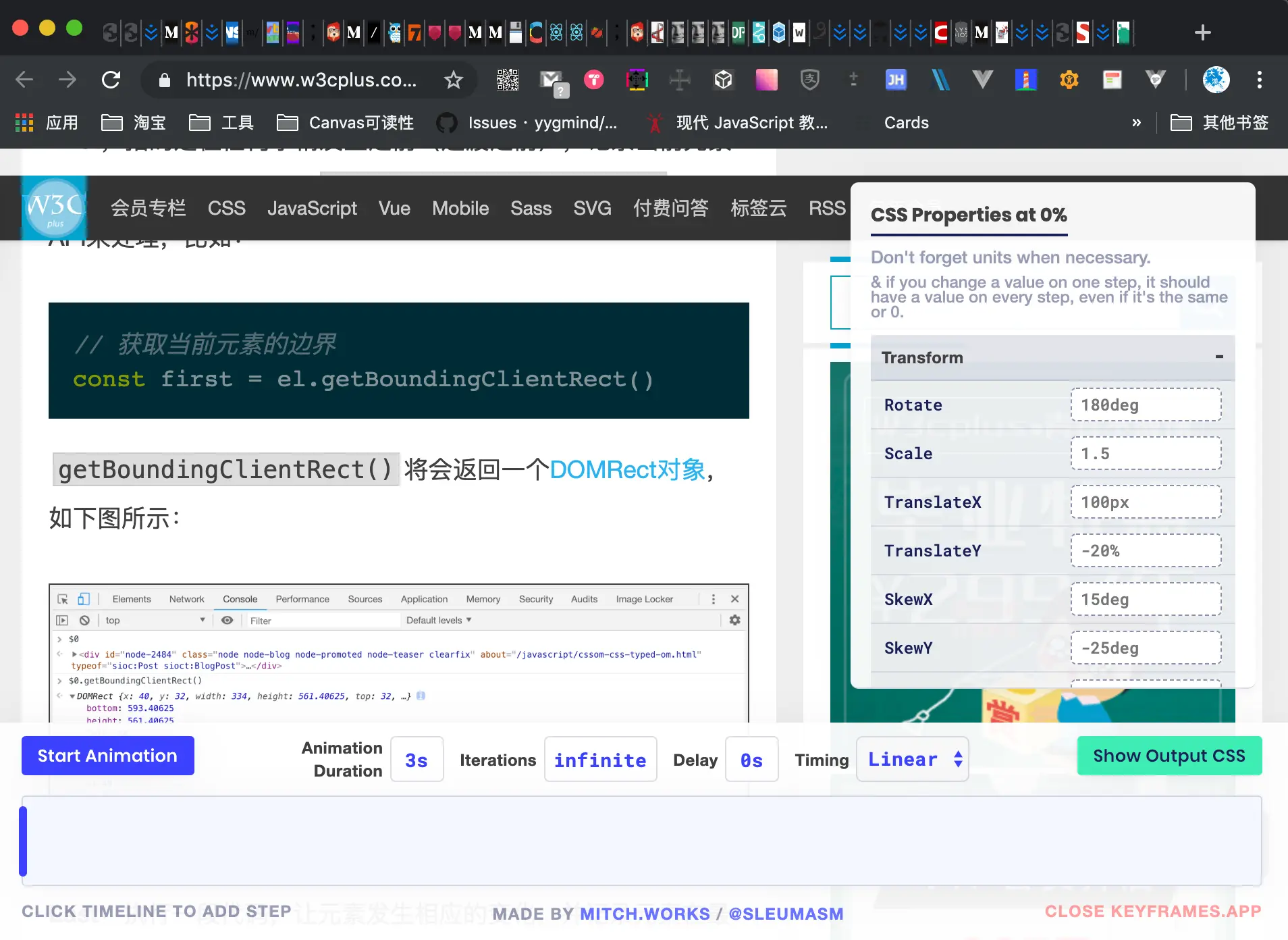Open the Vue nav item
This screenshot has width=1288, height=940.
click(394, 208)
